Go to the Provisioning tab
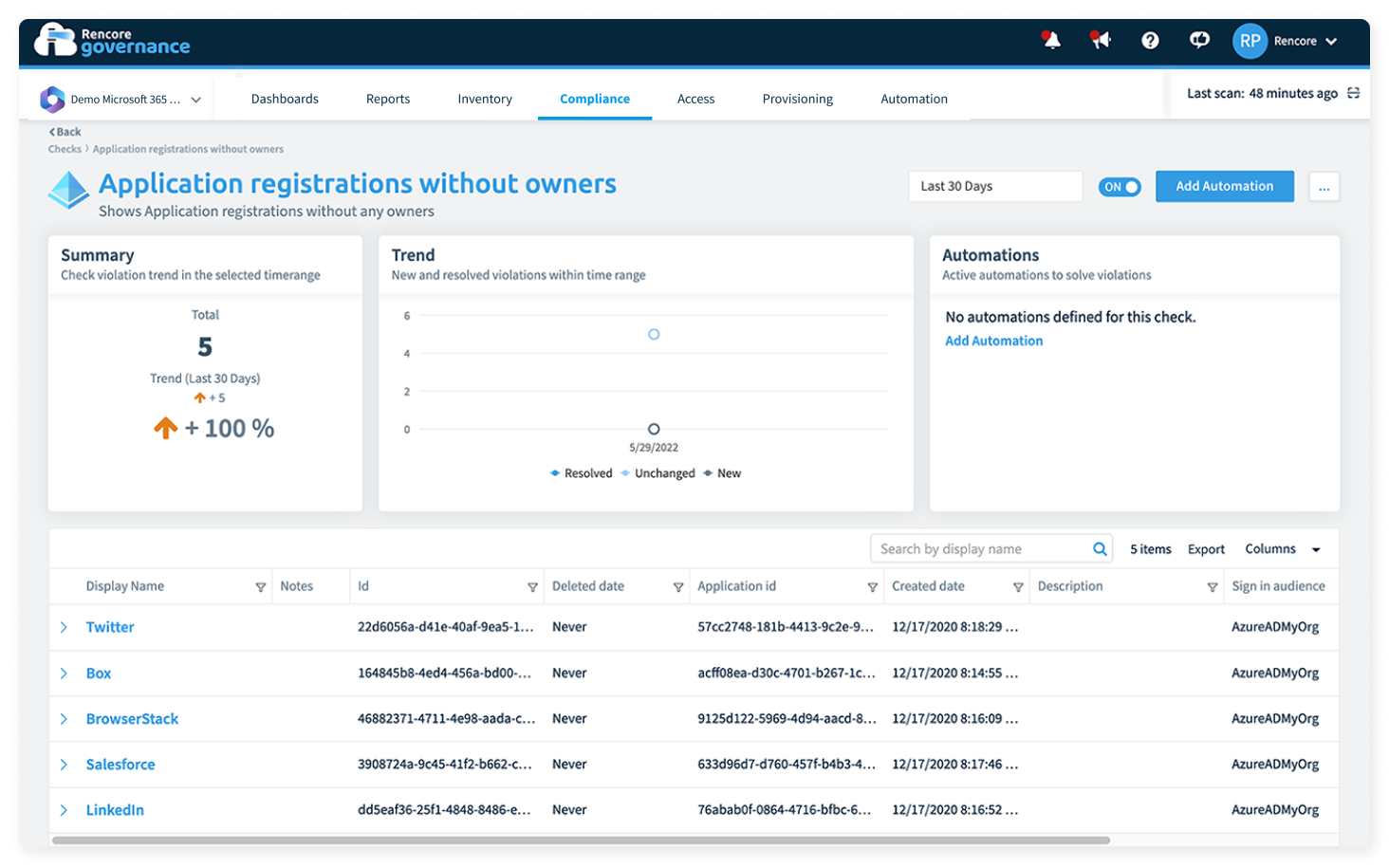 (x=798, y=99)
